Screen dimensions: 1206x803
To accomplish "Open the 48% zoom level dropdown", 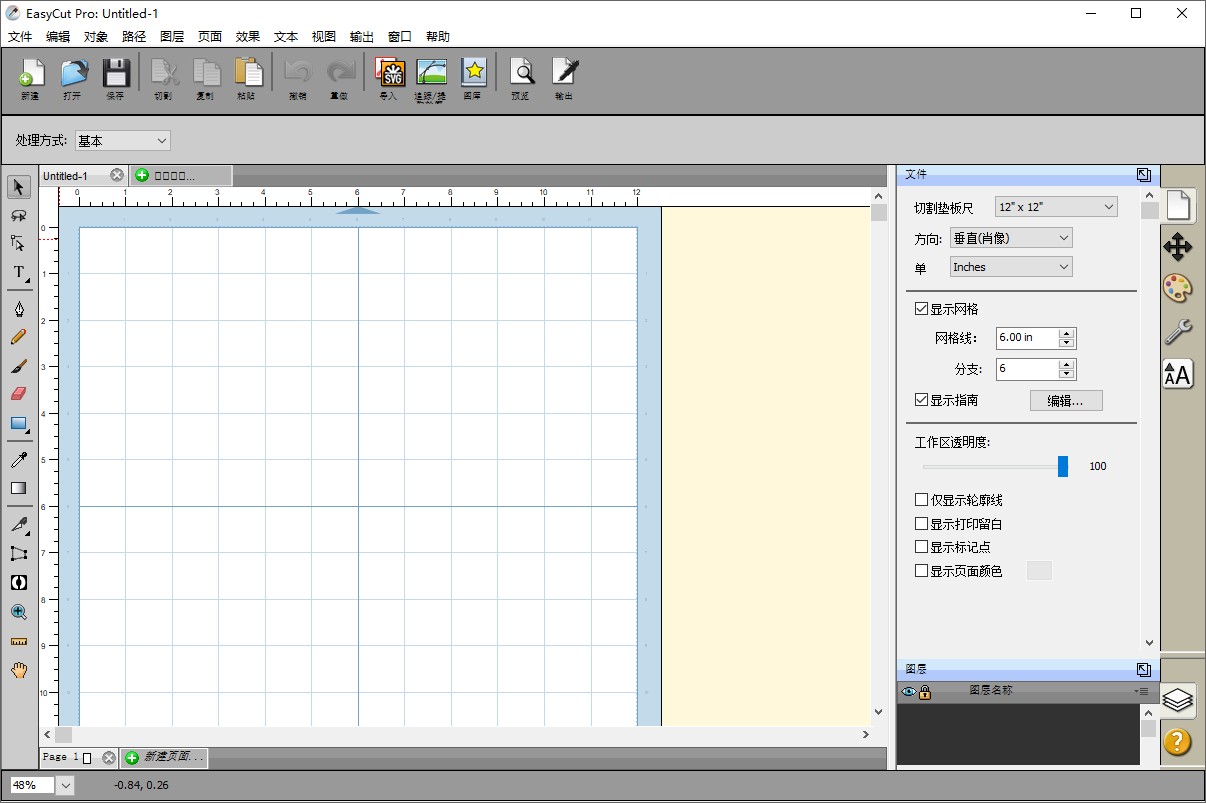I will pos(66,785).
